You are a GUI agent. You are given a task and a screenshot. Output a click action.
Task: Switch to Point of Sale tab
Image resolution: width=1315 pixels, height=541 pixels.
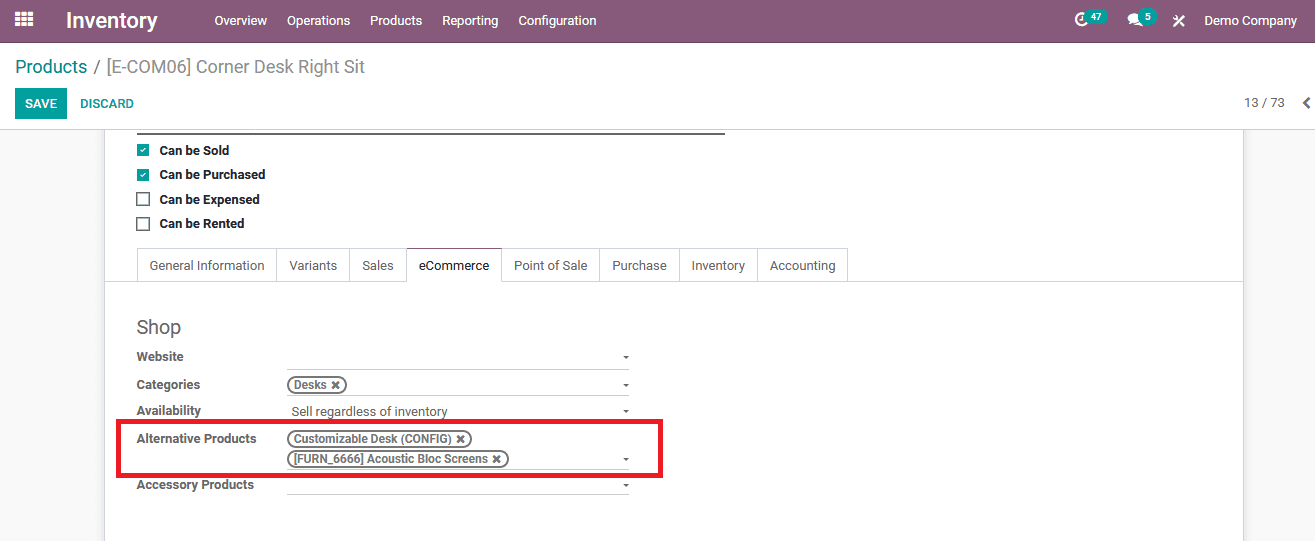[550, 265]
